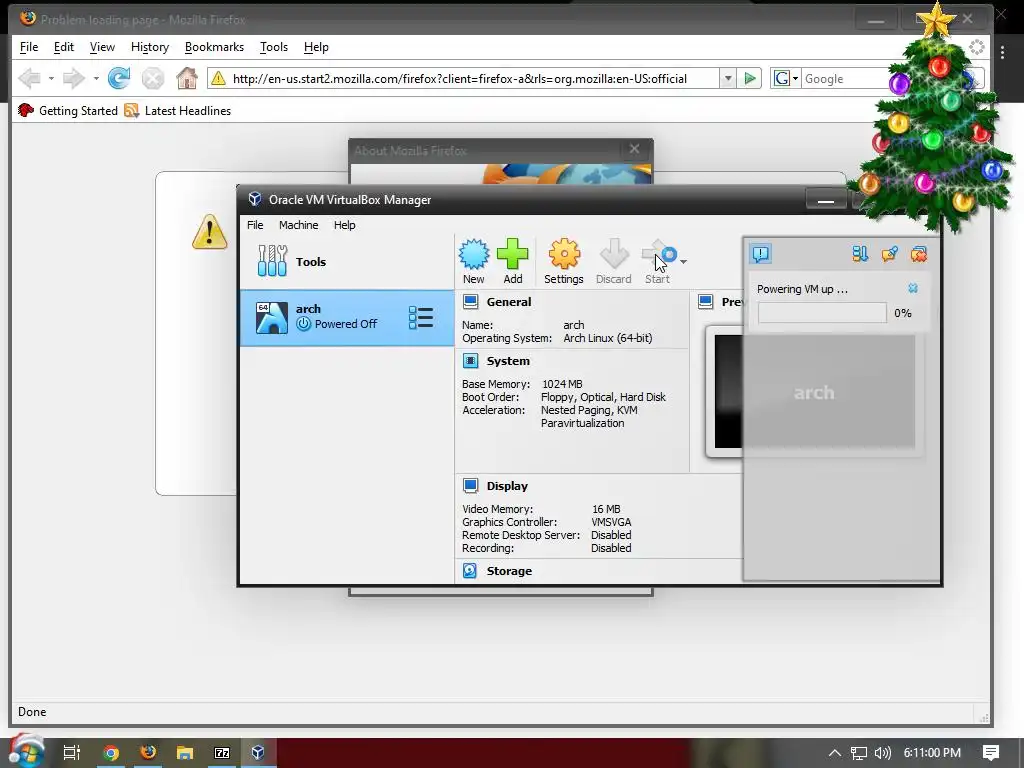
Task: Open the arch machine list menu icon
Action: [421, 318]
